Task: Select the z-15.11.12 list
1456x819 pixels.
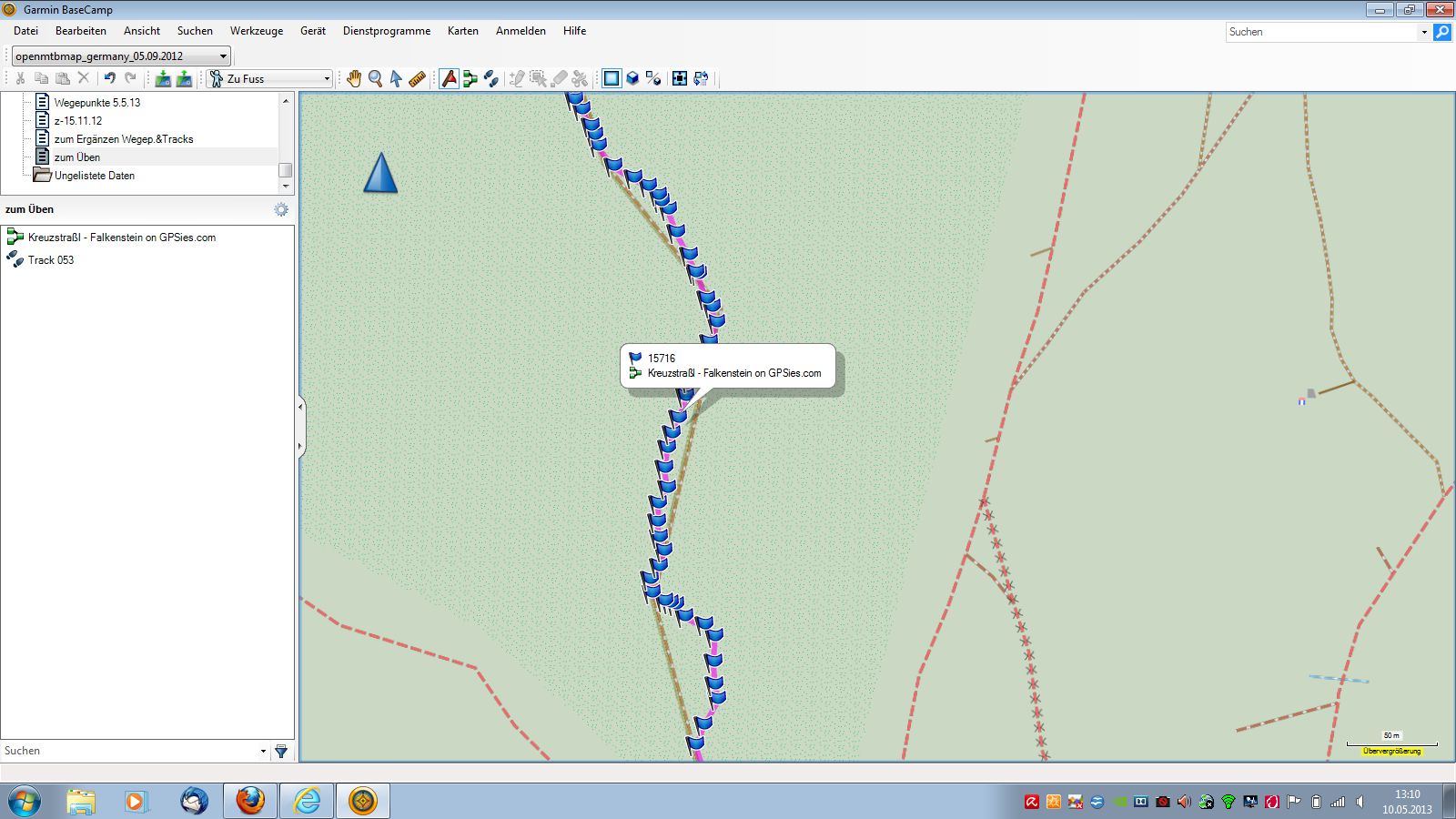Action: coord(77,121)
